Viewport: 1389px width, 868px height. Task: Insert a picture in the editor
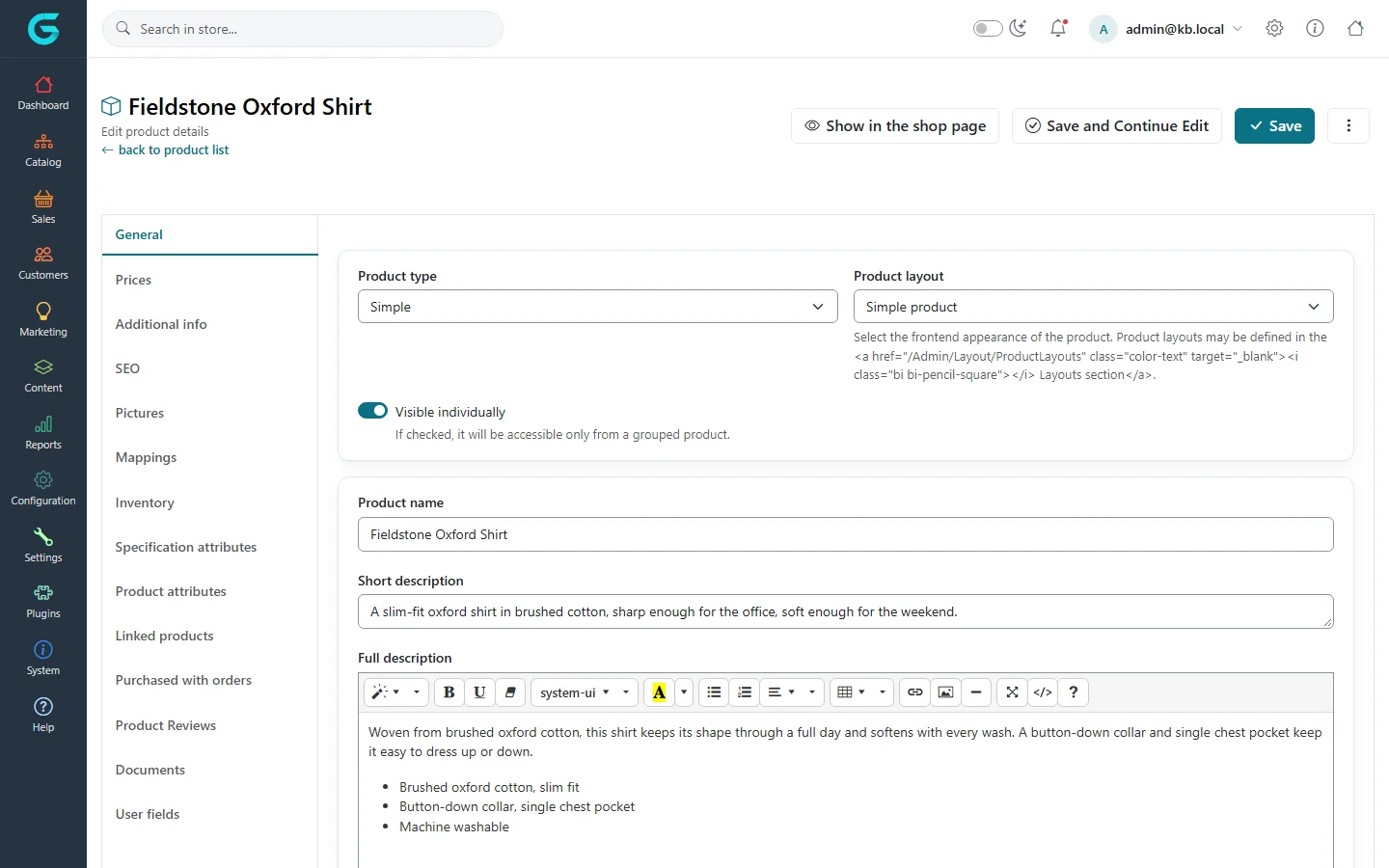945,692
